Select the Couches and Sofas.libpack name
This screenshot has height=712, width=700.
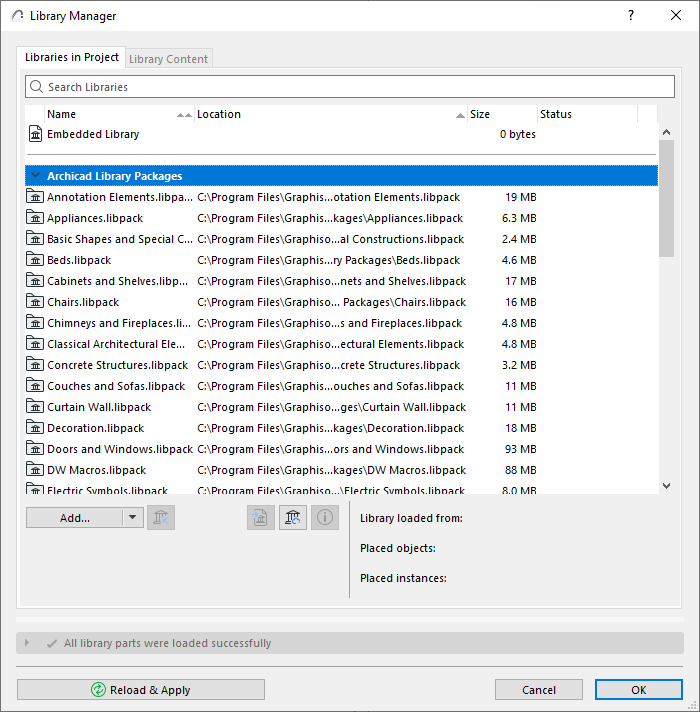116,386
